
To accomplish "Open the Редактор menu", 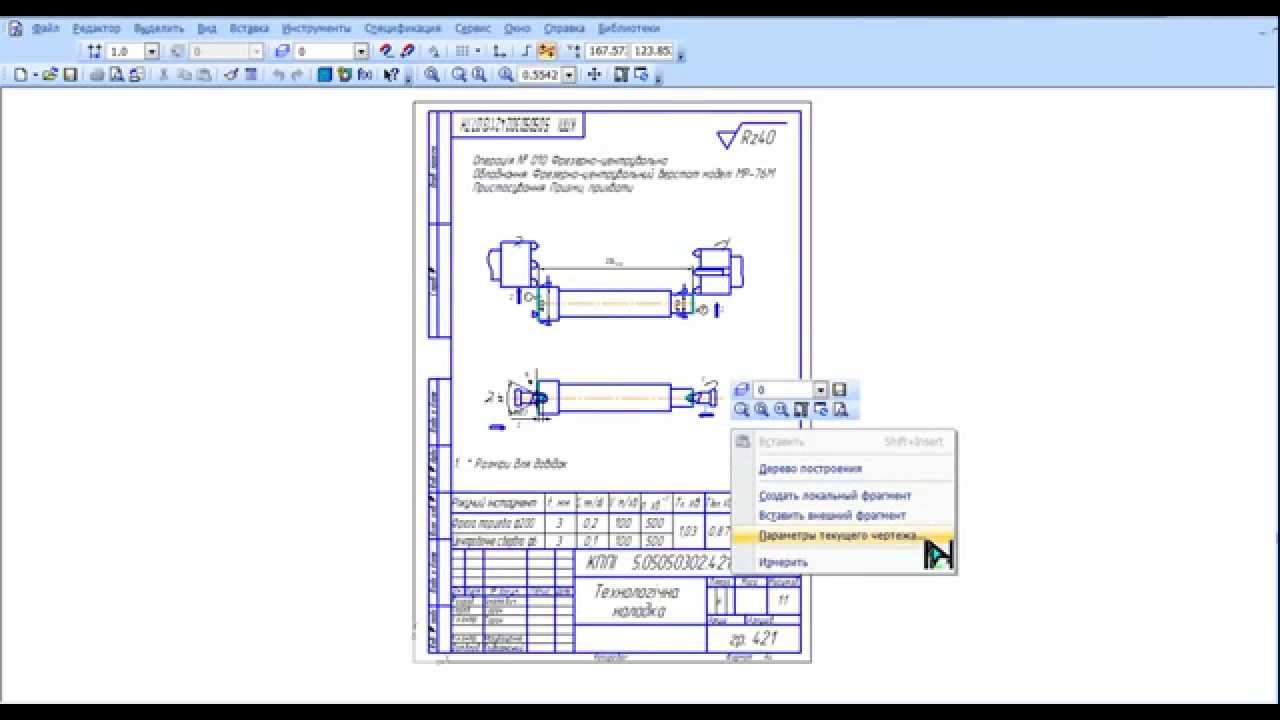I will pos(96,28).
